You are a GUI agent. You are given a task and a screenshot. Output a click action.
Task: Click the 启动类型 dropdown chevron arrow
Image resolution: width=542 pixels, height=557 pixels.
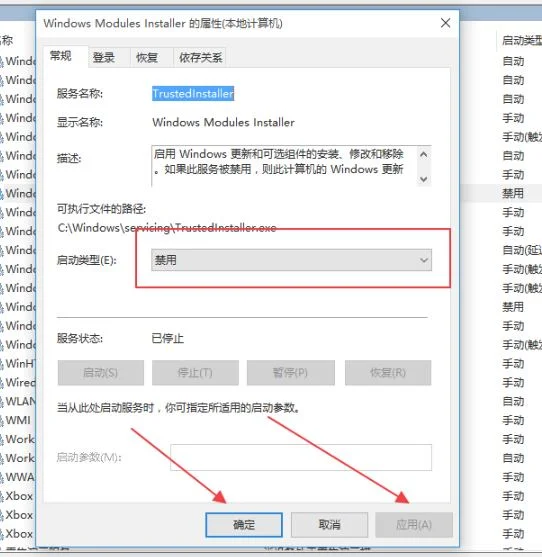click(x=423, y=260)
